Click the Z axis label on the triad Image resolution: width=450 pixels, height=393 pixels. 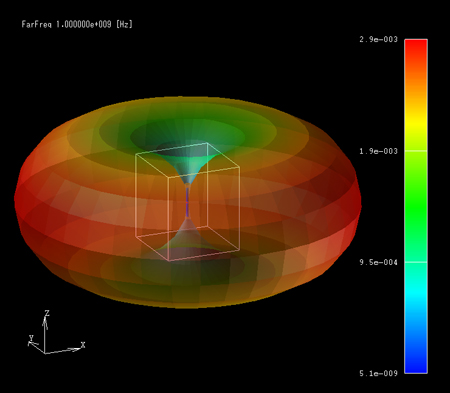click(x=47, y=313)
